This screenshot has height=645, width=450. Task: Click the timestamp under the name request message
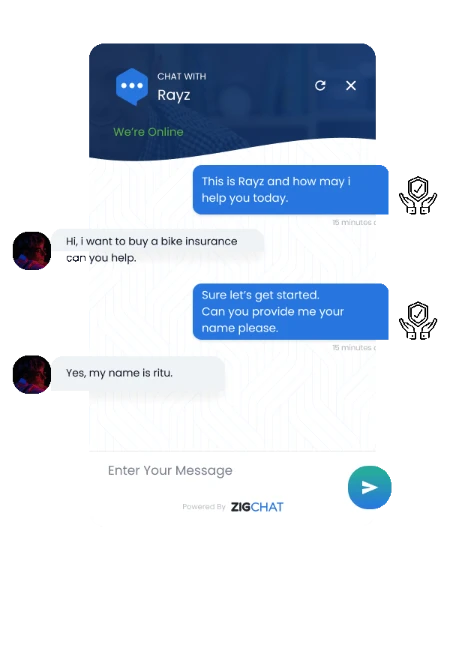(354, 348)
